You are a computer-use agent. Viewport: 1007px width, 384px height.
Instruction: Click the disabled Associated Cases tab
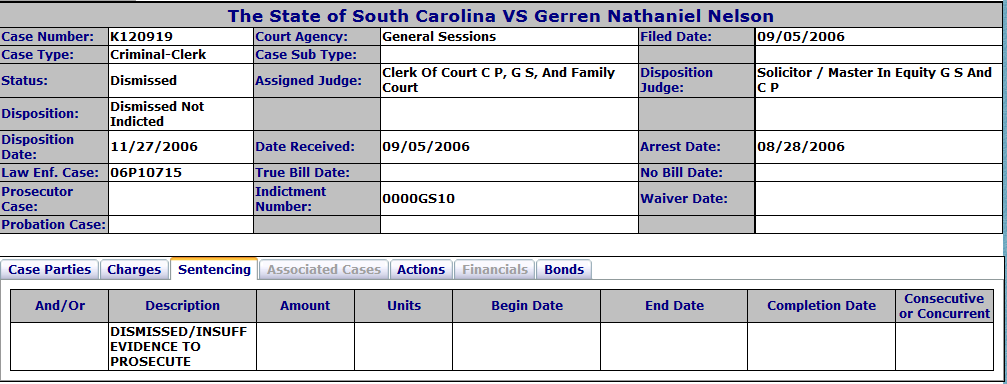click(x=324, y=270)
